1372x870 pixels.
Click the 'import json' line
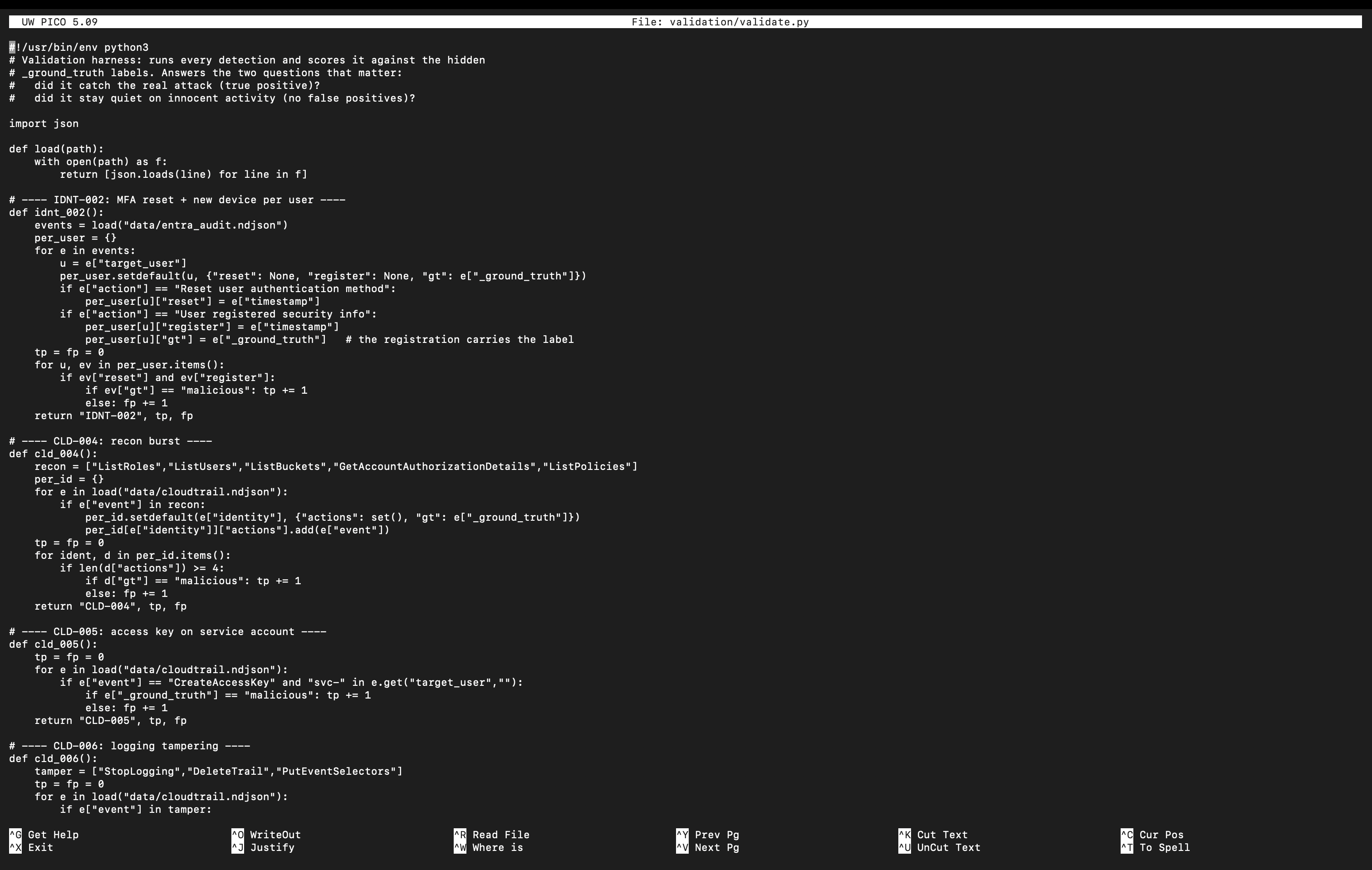point(44,124)
